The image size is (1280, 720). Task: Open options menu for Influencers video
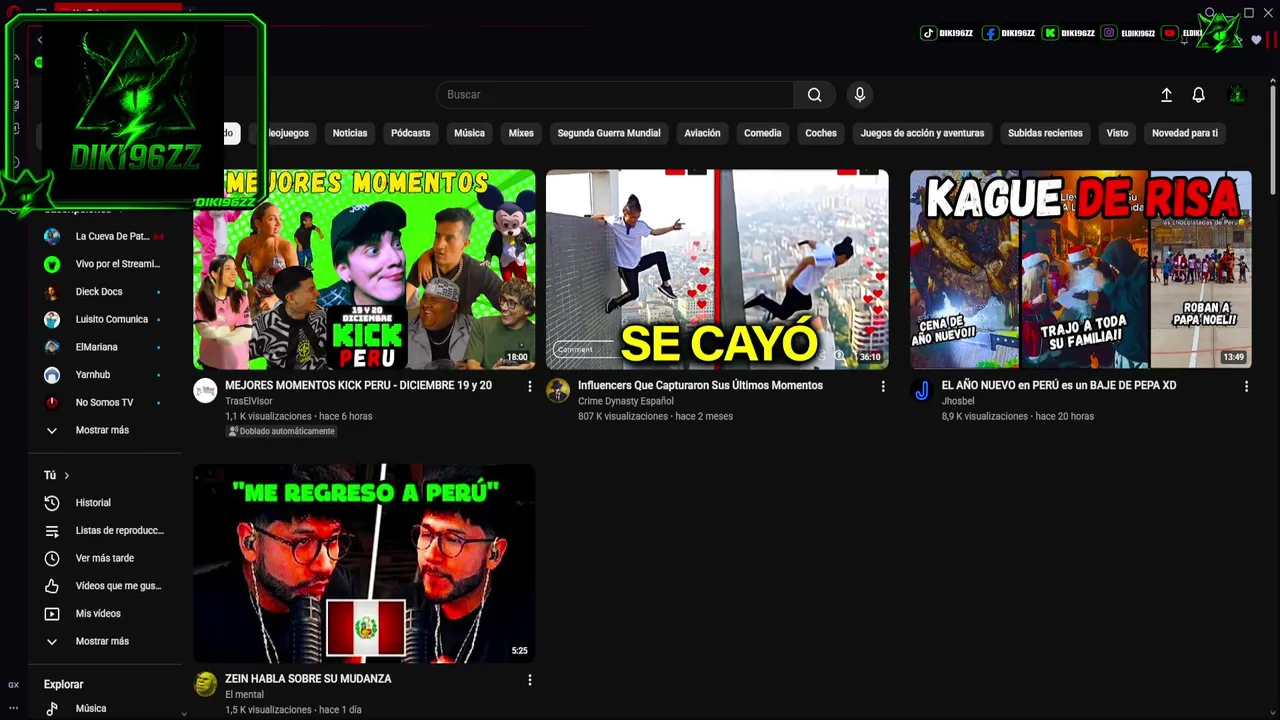click(x=882, y=386)
